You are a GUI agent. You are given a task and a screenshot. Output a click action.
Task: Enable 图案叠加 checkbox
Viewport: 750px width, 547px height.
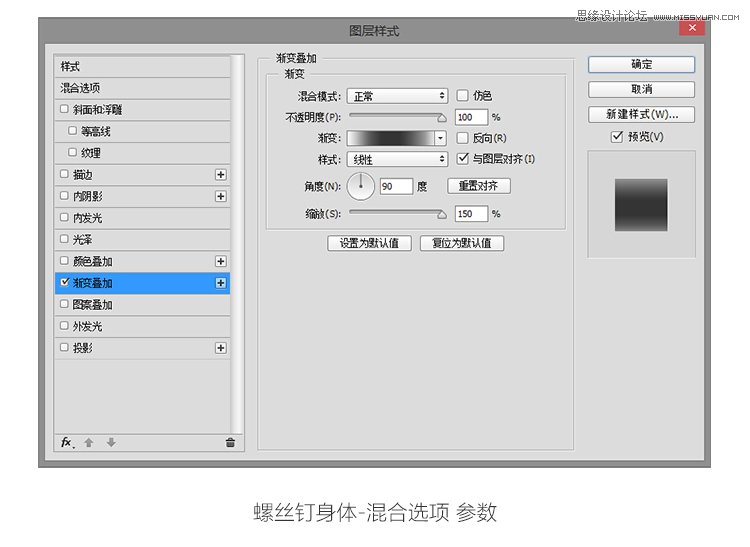click(x=64, y=304)
